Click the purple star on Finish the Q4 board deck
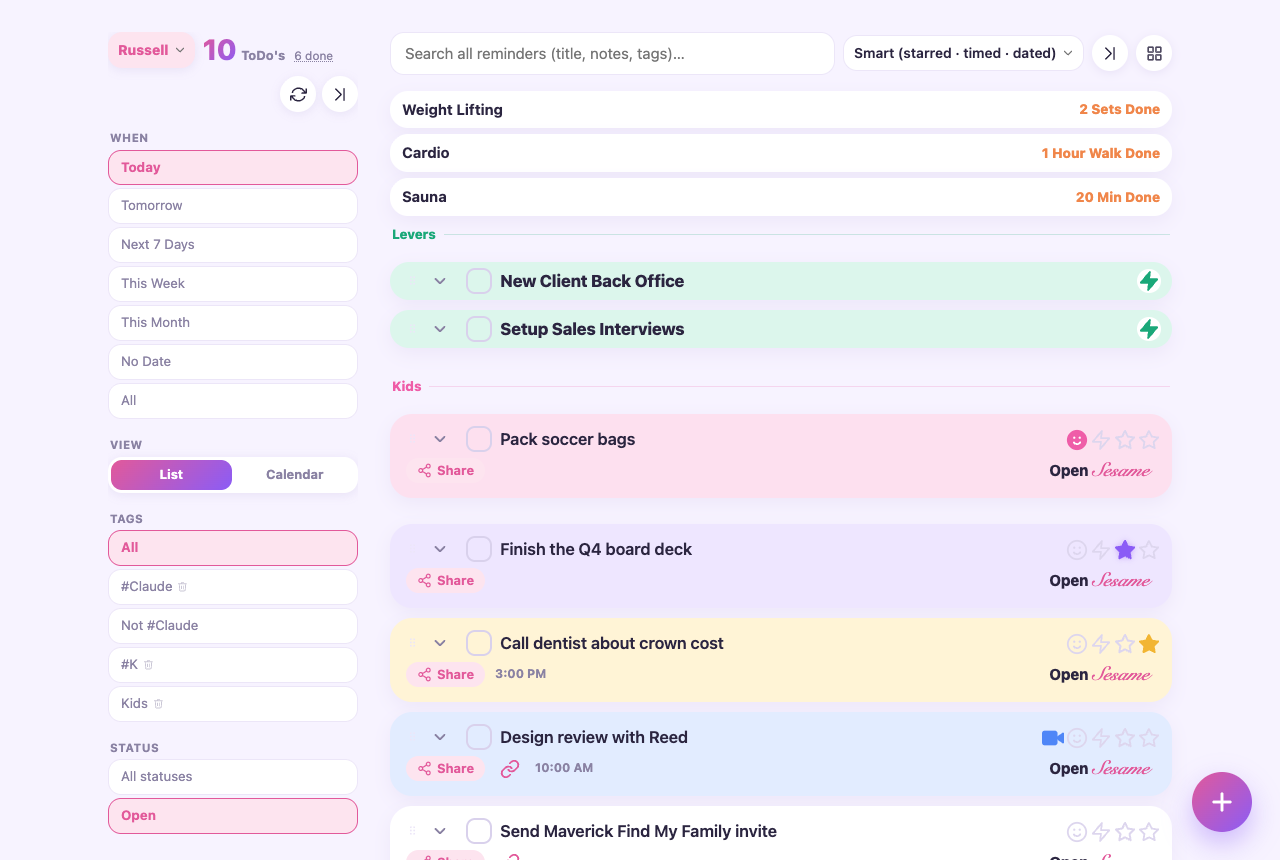This screenshot has height=860, width=1280. click(1125, 549)
